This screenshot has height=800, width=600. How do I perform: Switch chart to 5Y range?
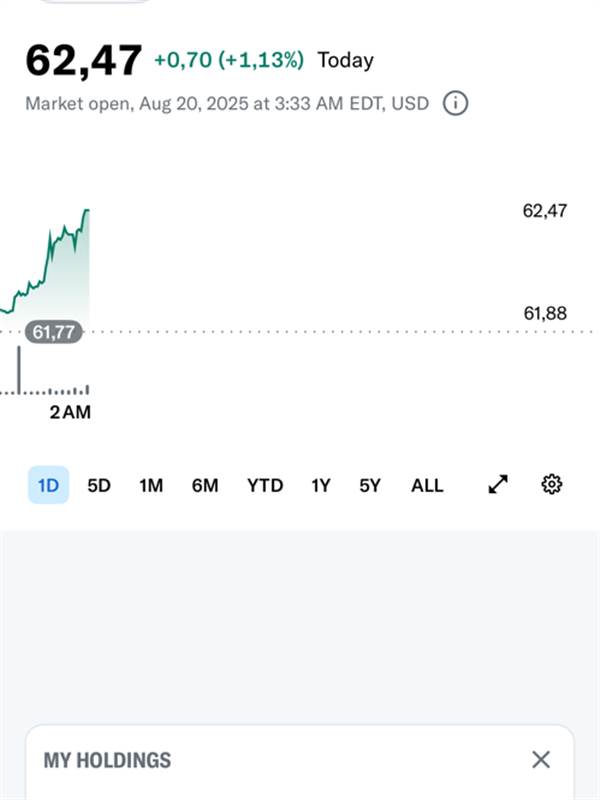pos(370,485)
